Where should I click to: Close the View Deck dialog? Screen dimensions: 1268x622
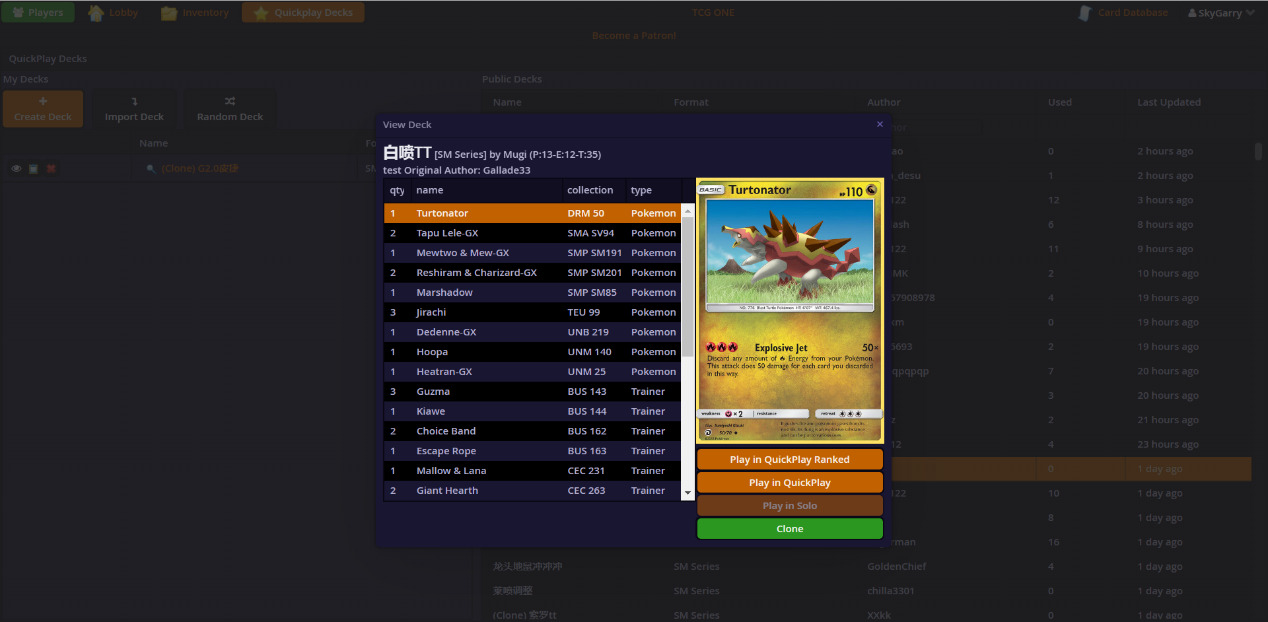click(880, 124)
